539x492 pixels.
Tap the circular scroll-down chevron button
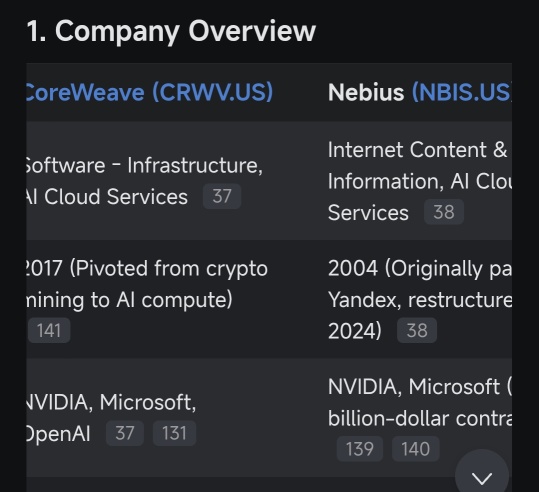[x=482, y=476]
